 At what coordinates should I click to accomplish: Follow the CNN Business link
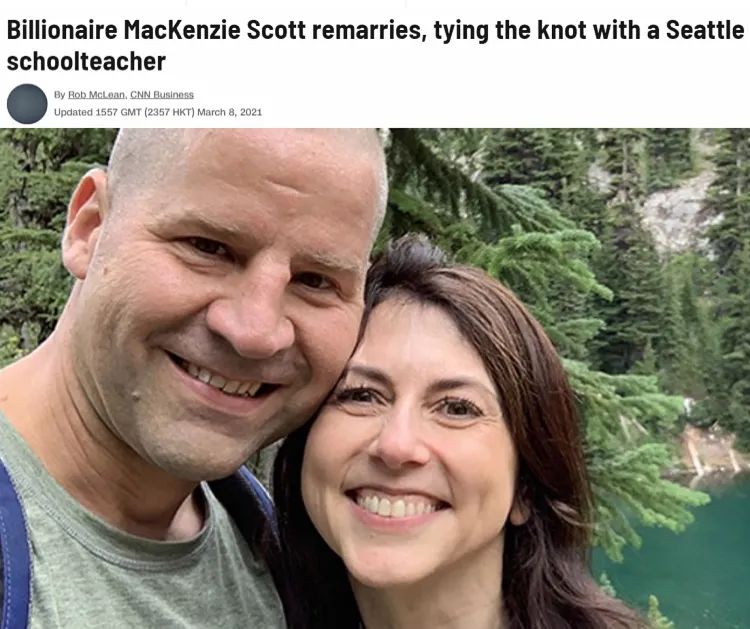[162, 95]
